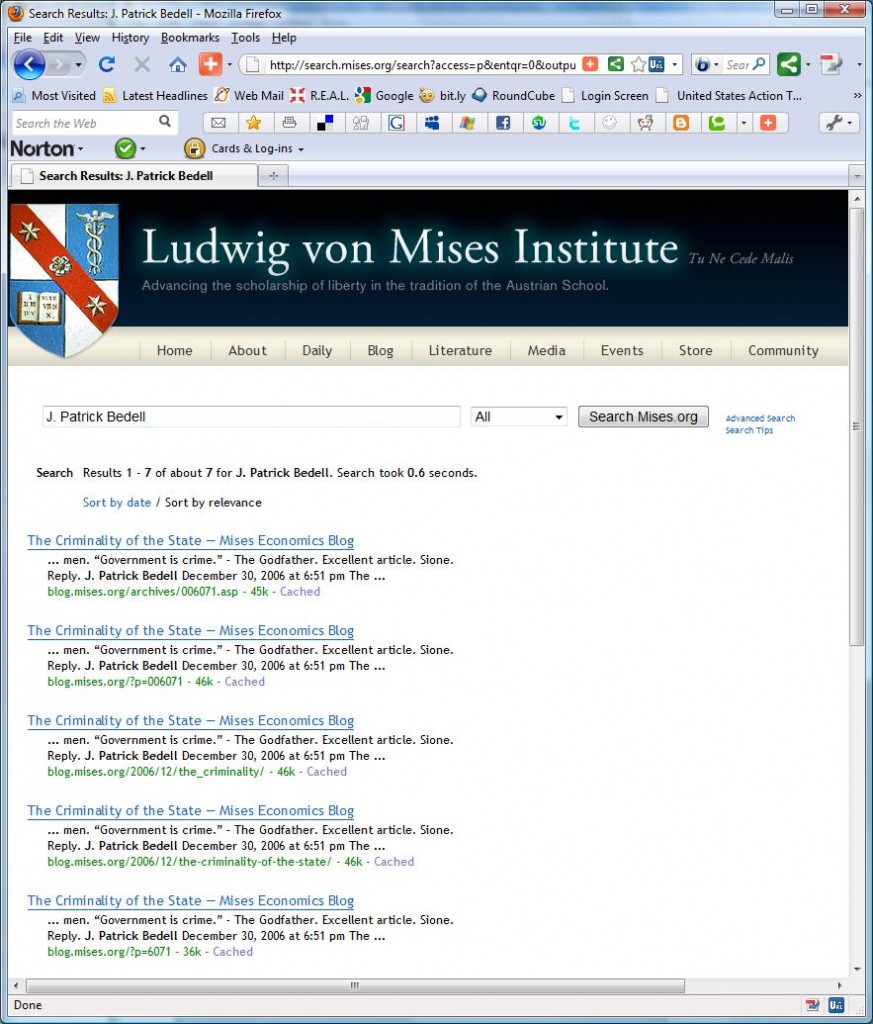
Task: Select the Literature navigation tab
Action: [460, 350]
